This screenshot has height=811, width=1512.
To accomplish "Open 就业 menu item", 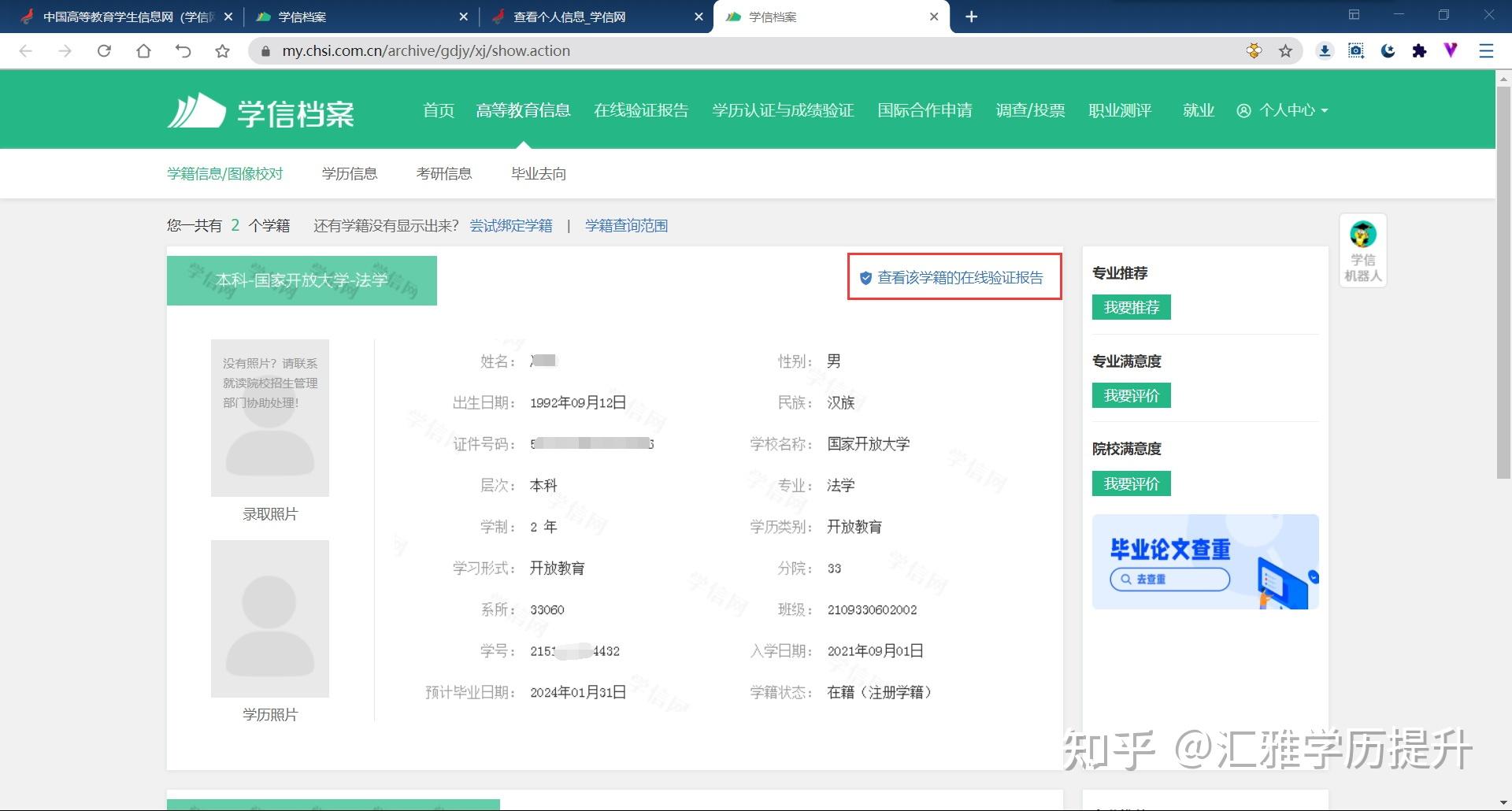I will coord(1199,110).
